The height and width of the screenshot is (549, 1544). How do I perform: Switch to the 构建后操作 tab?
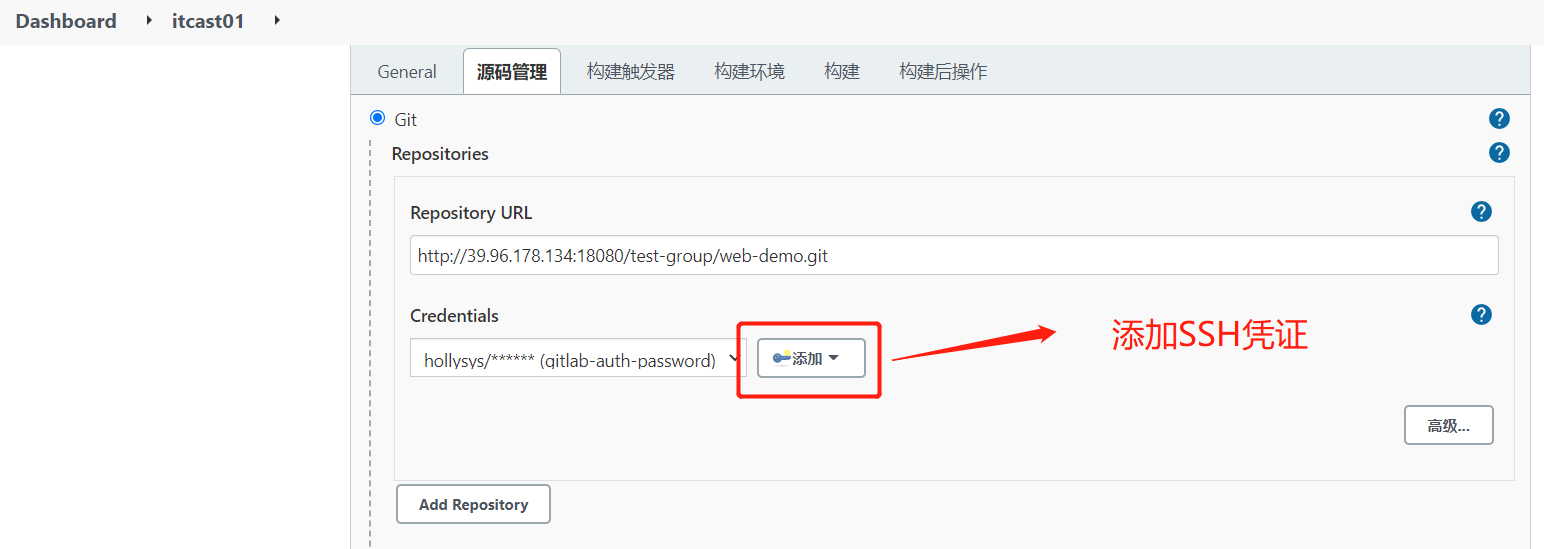[943, 72]
